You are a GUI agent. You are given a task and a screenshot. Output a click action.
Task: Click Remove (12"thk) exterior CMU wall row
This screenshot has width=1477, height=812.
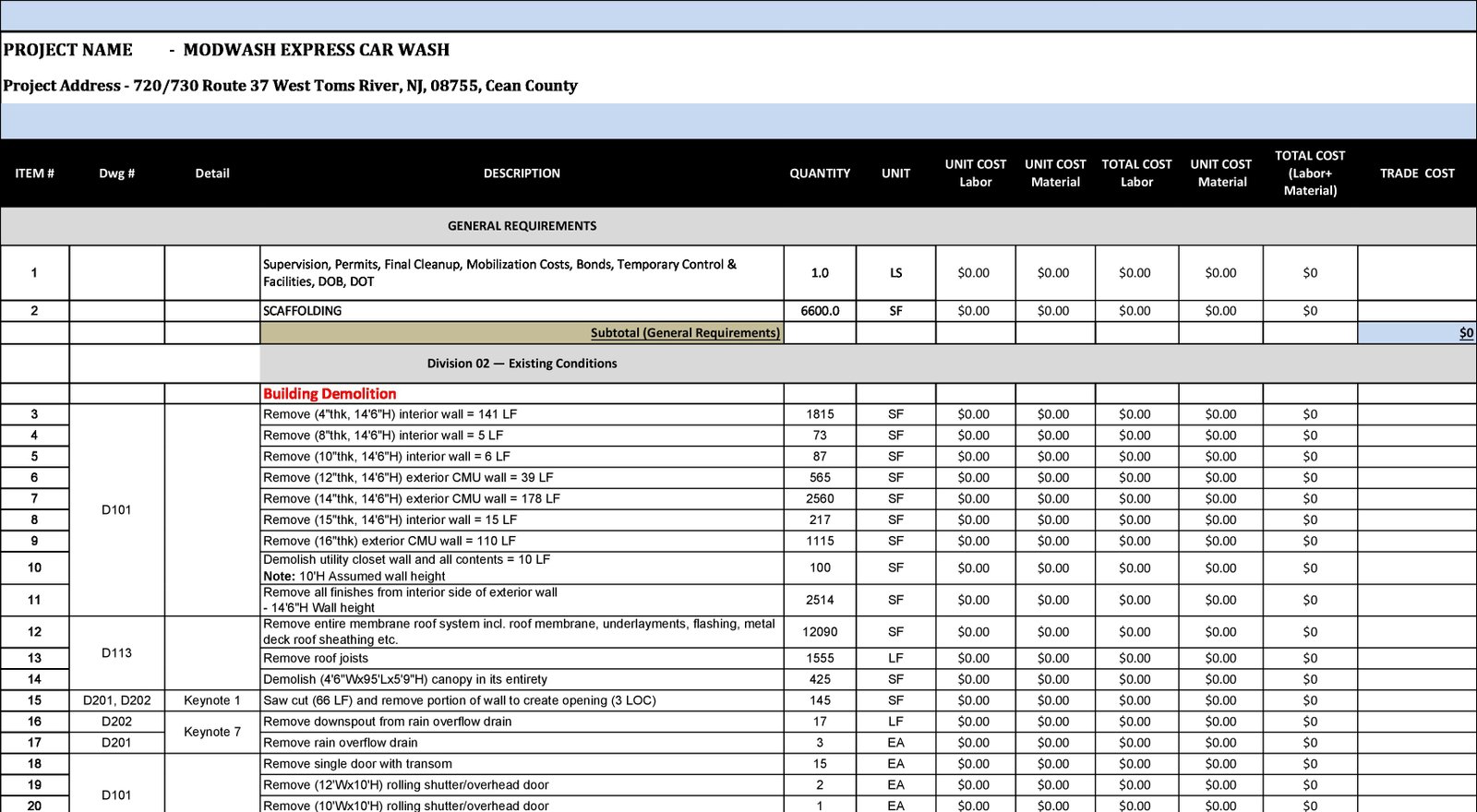point(522,478)
